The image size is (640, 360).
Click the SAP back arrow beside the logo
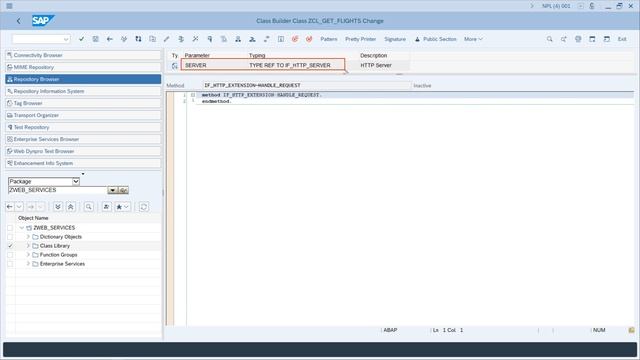pyautogui.click(x=18, y=21)
